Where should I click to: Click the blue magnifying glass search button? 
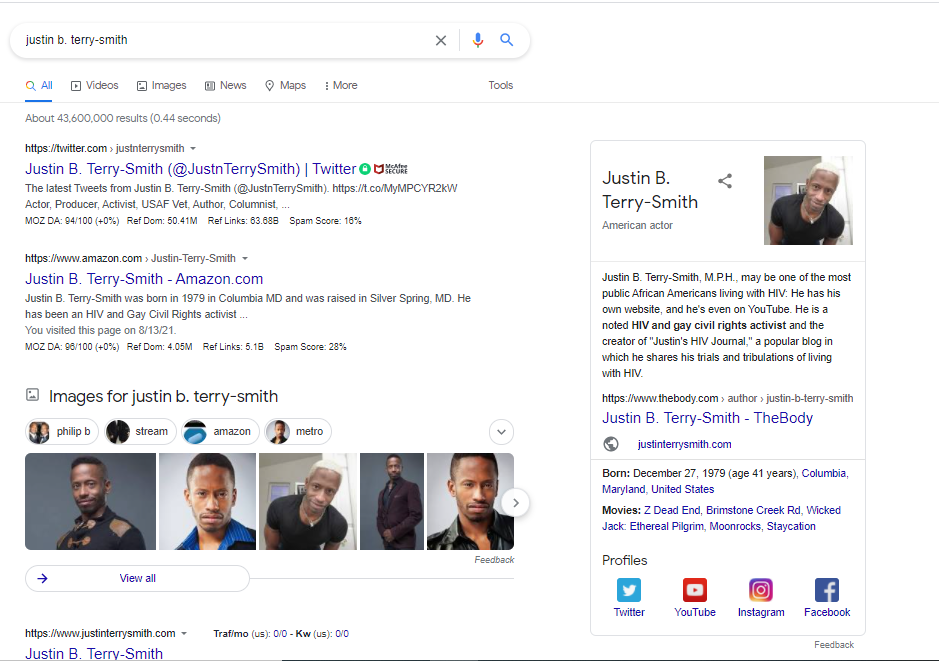507,40
